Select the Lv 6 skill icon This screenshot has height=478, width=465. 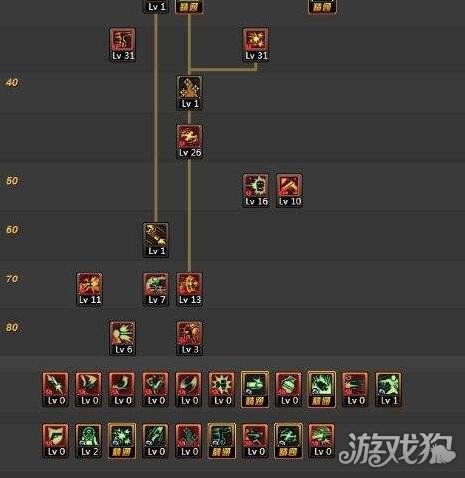123,338
